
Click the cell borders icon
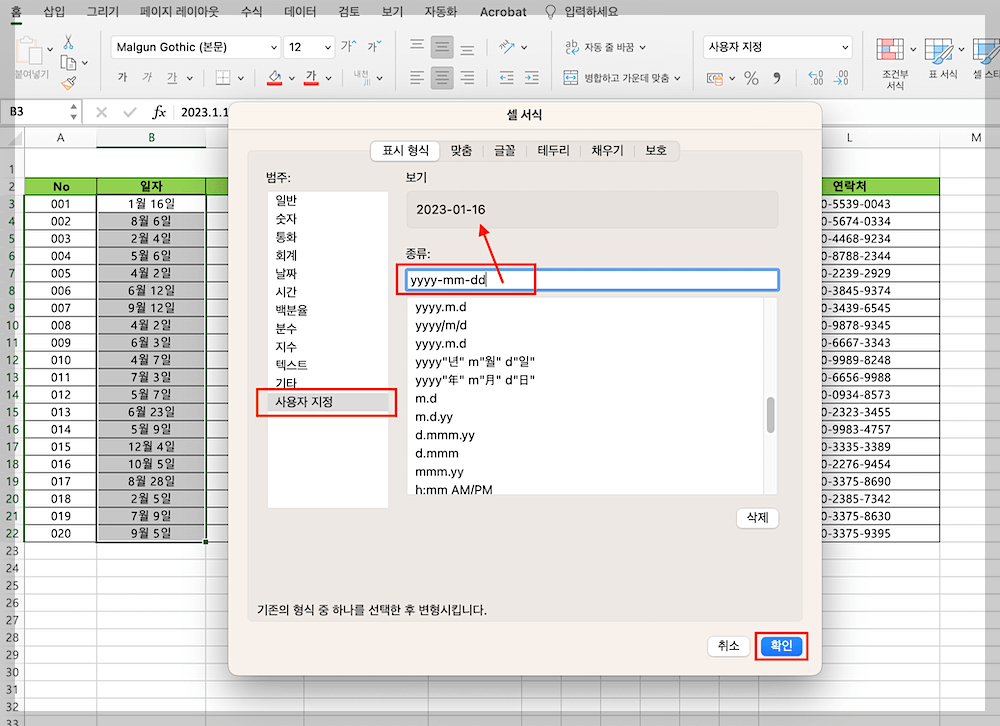click(223, 78)
